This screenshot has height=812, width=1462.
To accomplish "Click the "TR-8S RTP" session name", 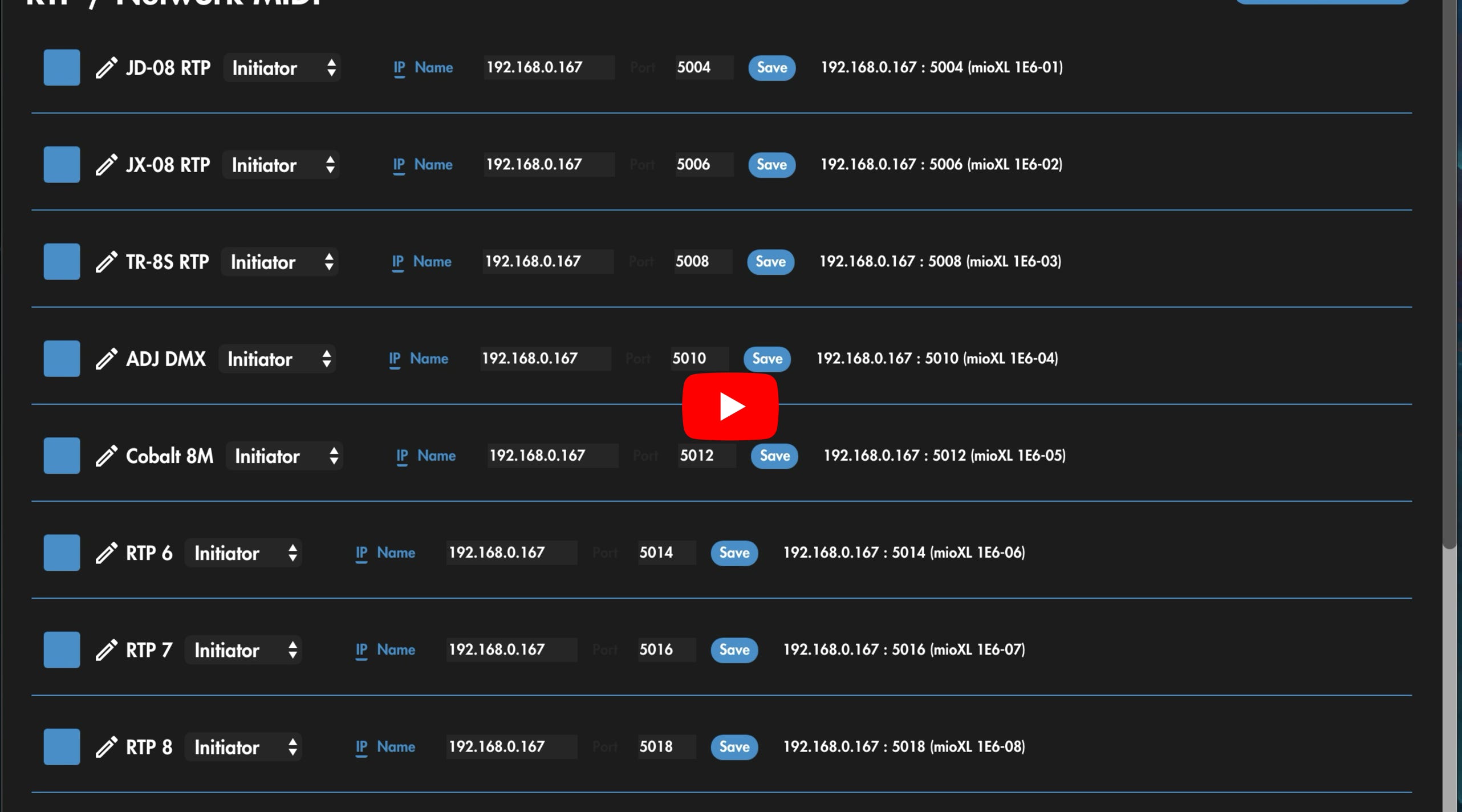I will point(167,262).
